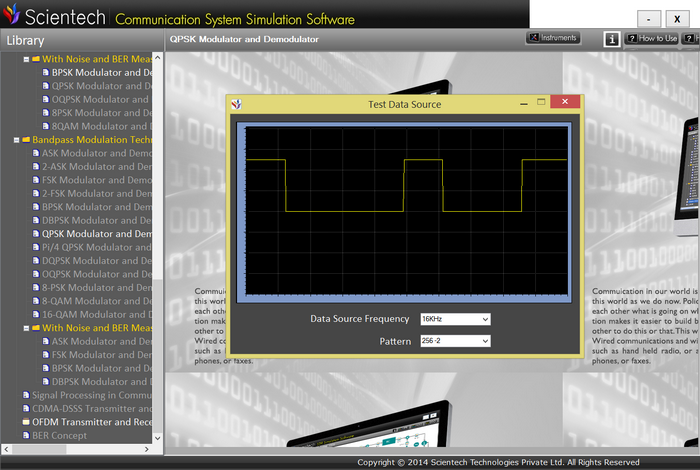Viewport: 700px width, 470px height.
Task: Click the document icon beside 8PSK Modulator
Action: [46, 112]
